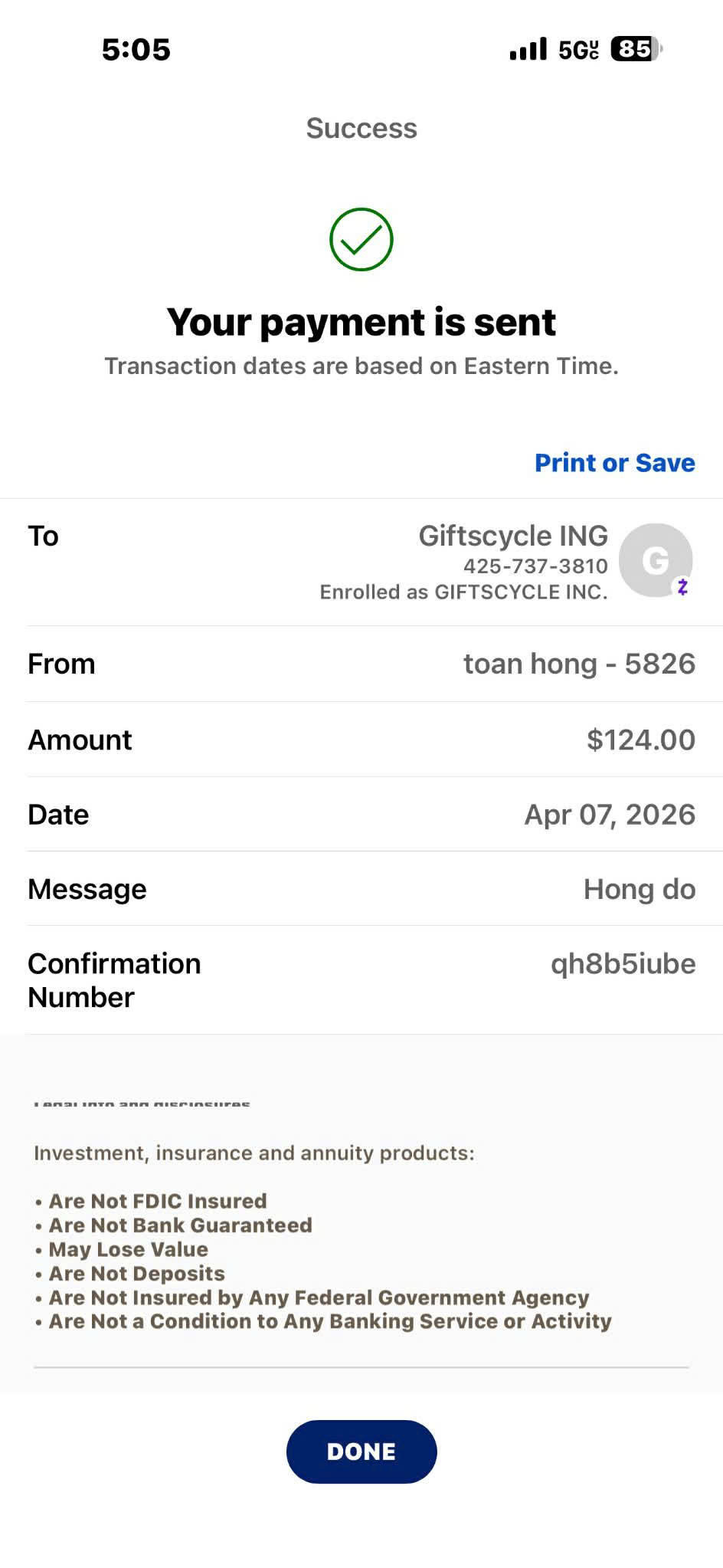Viewport: 723px width, 1568px height.
Task: Tap the partially hidden Legal info and disclosures header
Action: click(142, 1104)
